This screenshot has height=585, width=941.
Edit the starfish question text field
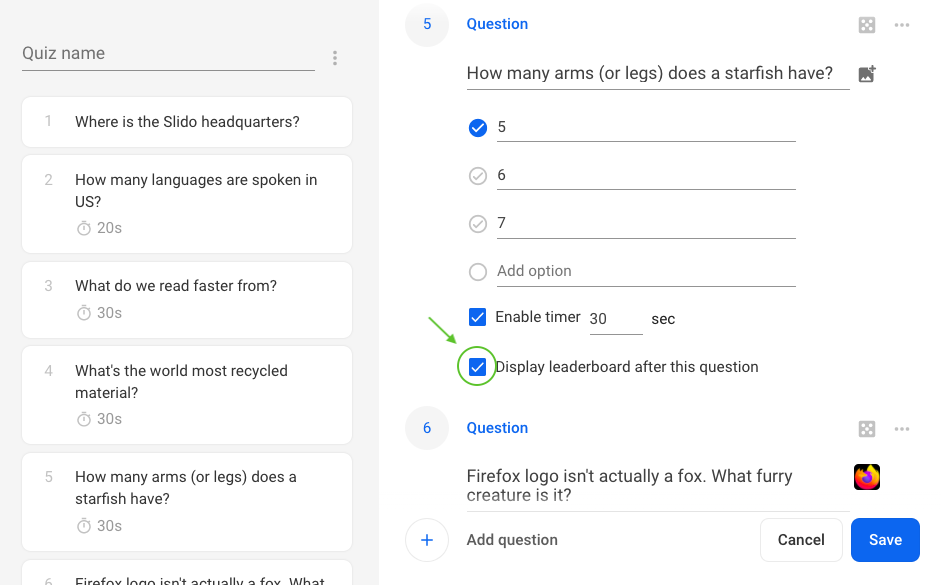point(658,74)
